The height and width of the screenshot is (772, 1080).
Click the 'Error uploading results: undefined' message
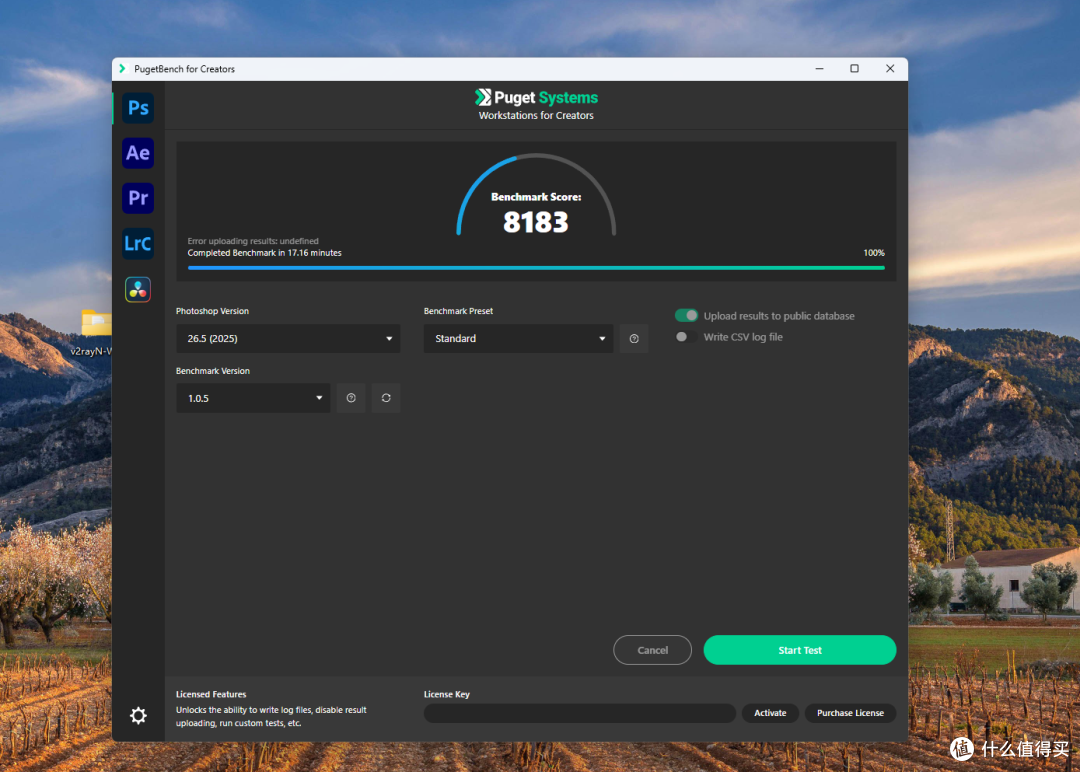coord(253,241)
